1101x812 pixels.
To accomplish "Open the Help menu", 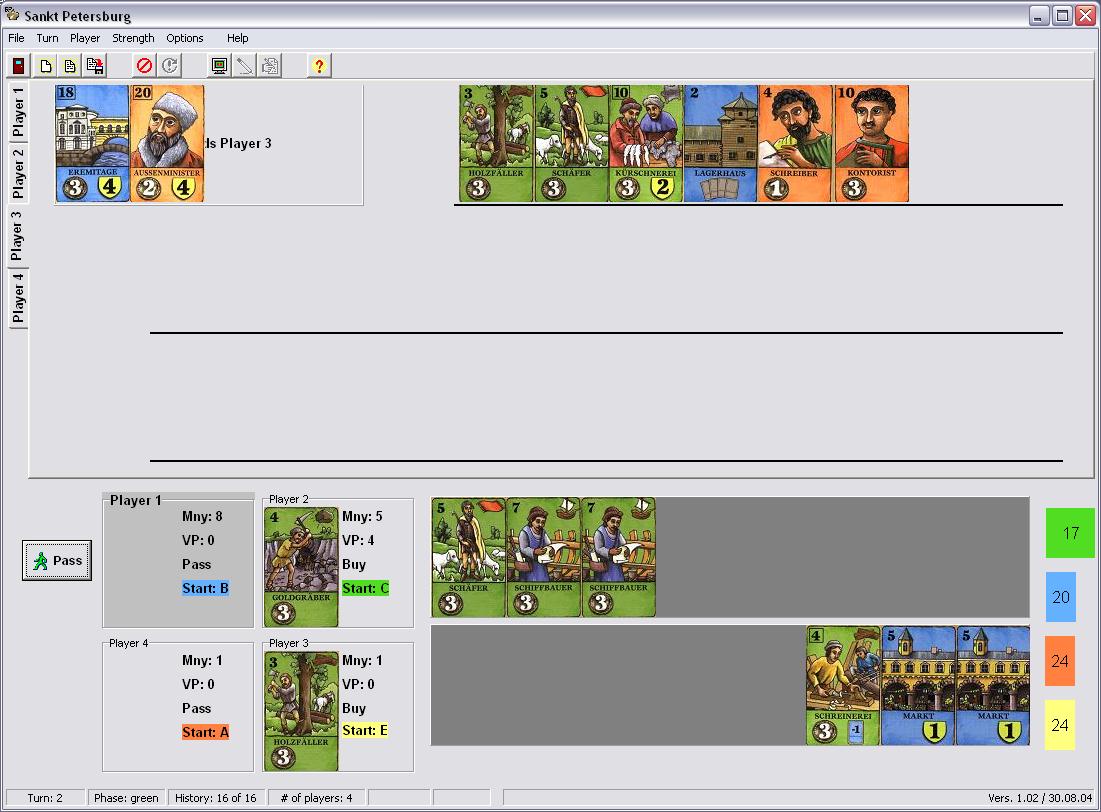I will tap(237, 38).
